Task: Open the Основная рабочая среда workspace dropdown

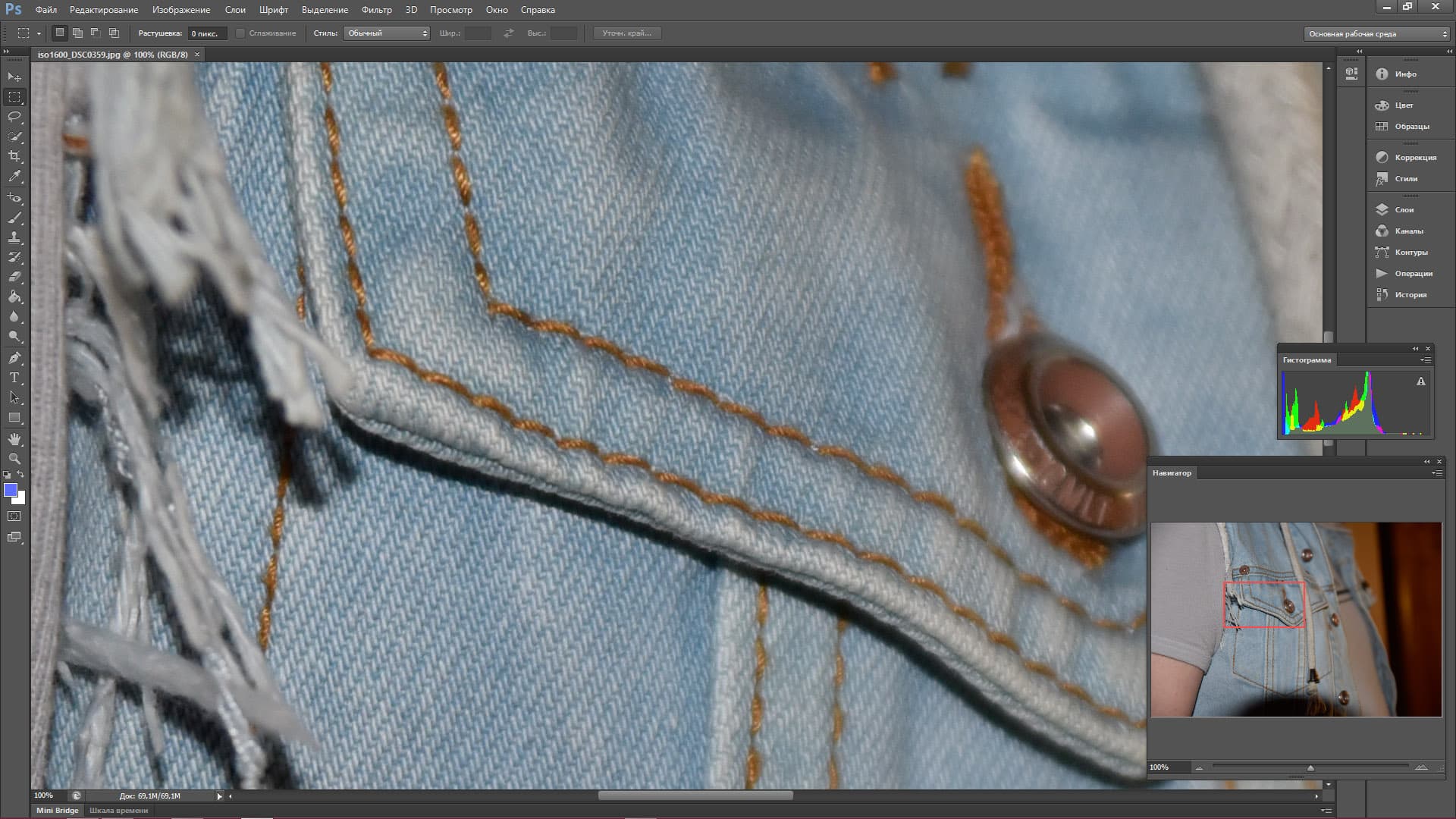Action: tap(1377, 34)
